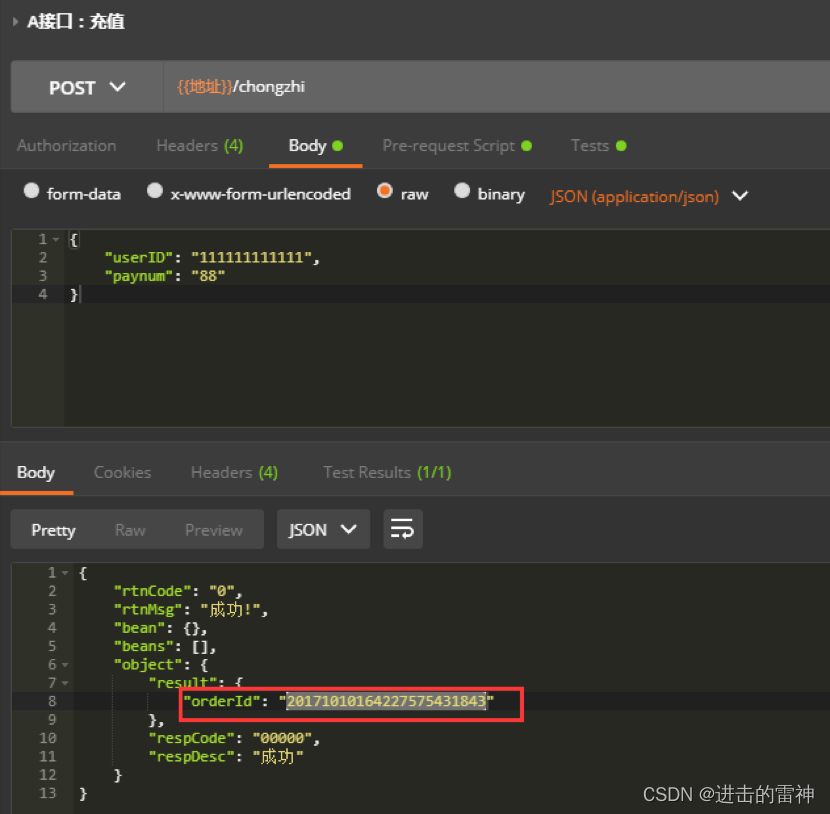This screenshot has height=814, width=830.
Task: Open the response Body tab
Action: (x=36, y=472)
